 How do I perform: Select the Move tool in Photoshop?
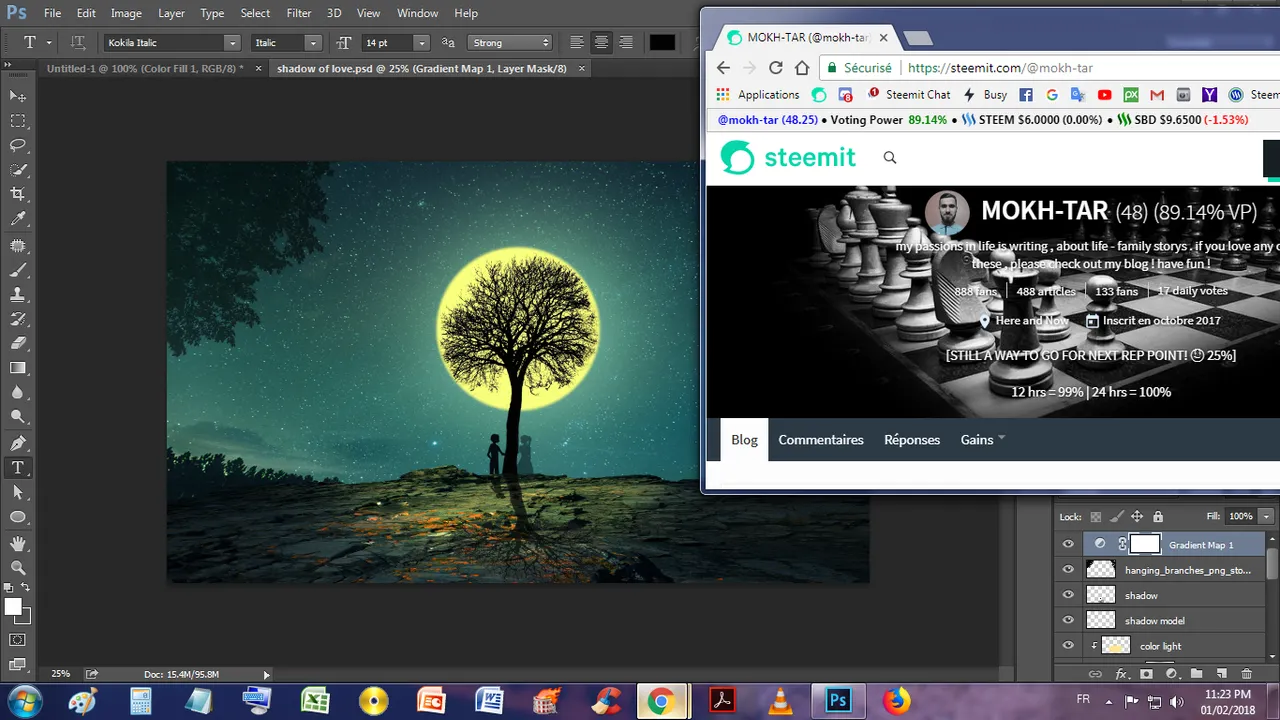[x=18, y=95]
